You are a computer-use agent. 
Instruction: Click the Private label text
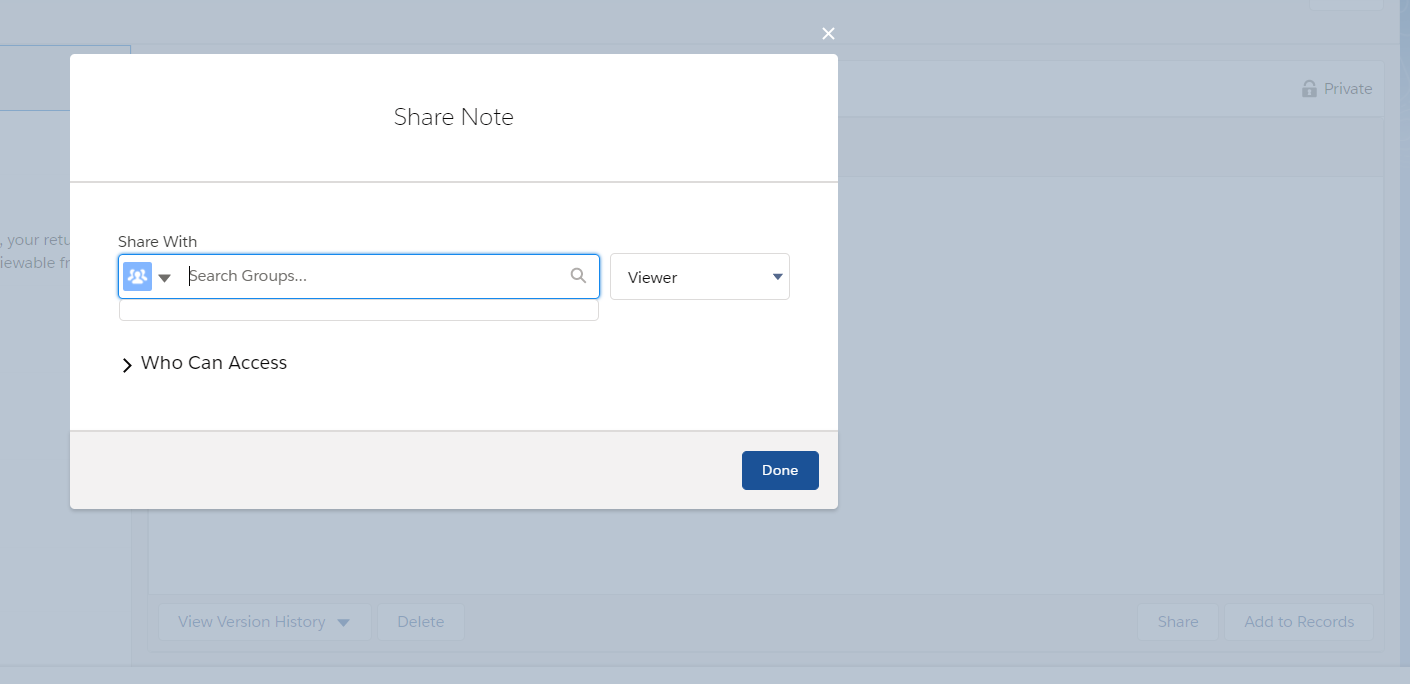pyautogui.click(x=1348, y=89)
